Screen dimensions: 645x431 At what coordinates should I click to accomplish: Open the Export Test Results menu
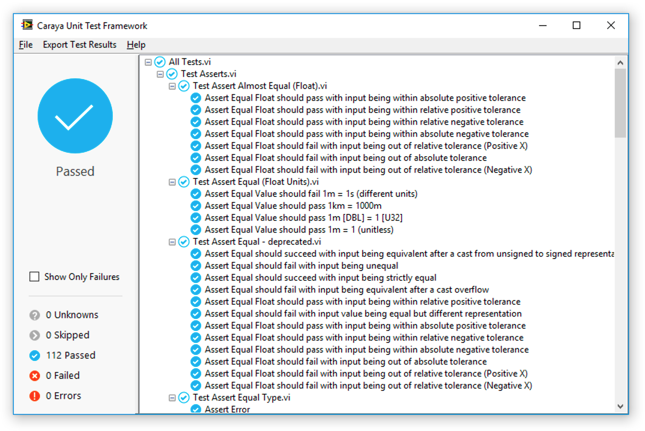coord(79,45)
